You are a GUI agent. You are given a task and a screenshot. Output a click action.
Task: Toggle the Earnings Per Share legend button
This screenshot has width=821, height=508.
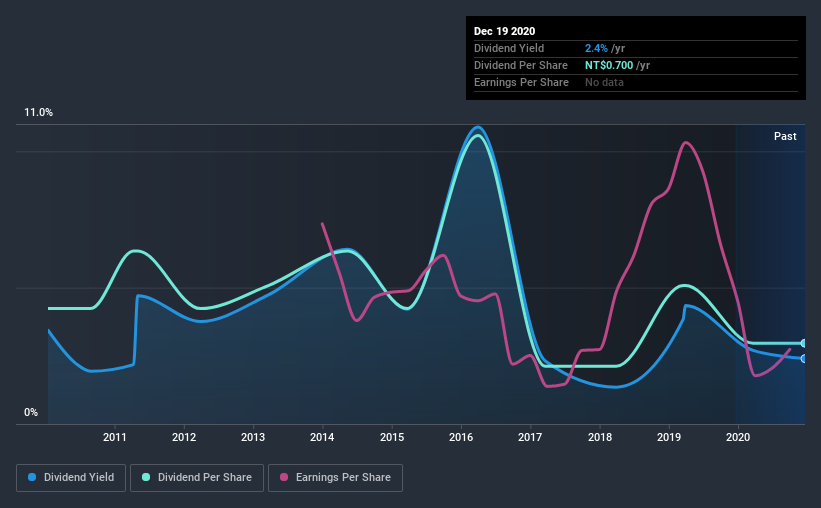click(x=335, y=478)
